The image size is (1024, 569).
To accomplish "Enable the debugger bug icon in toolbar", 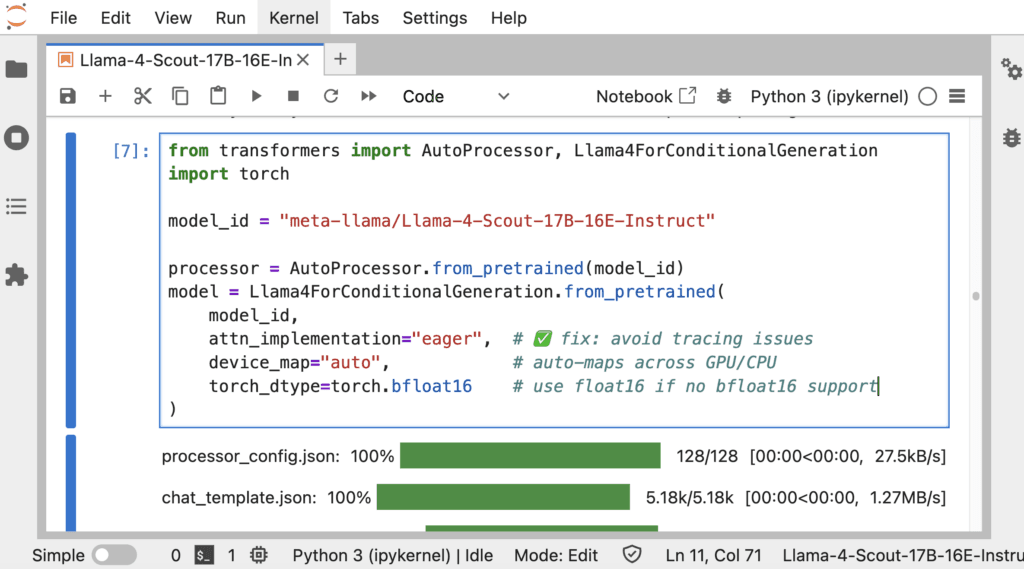I will click(724, 97).
